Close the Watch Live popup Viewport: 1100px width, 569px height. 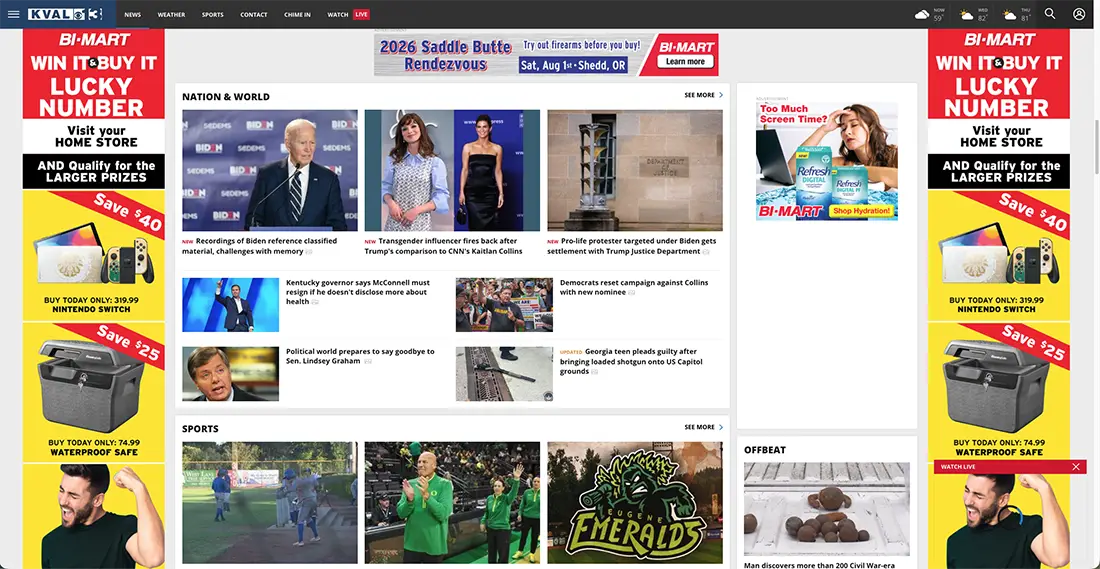(1076, 467)
